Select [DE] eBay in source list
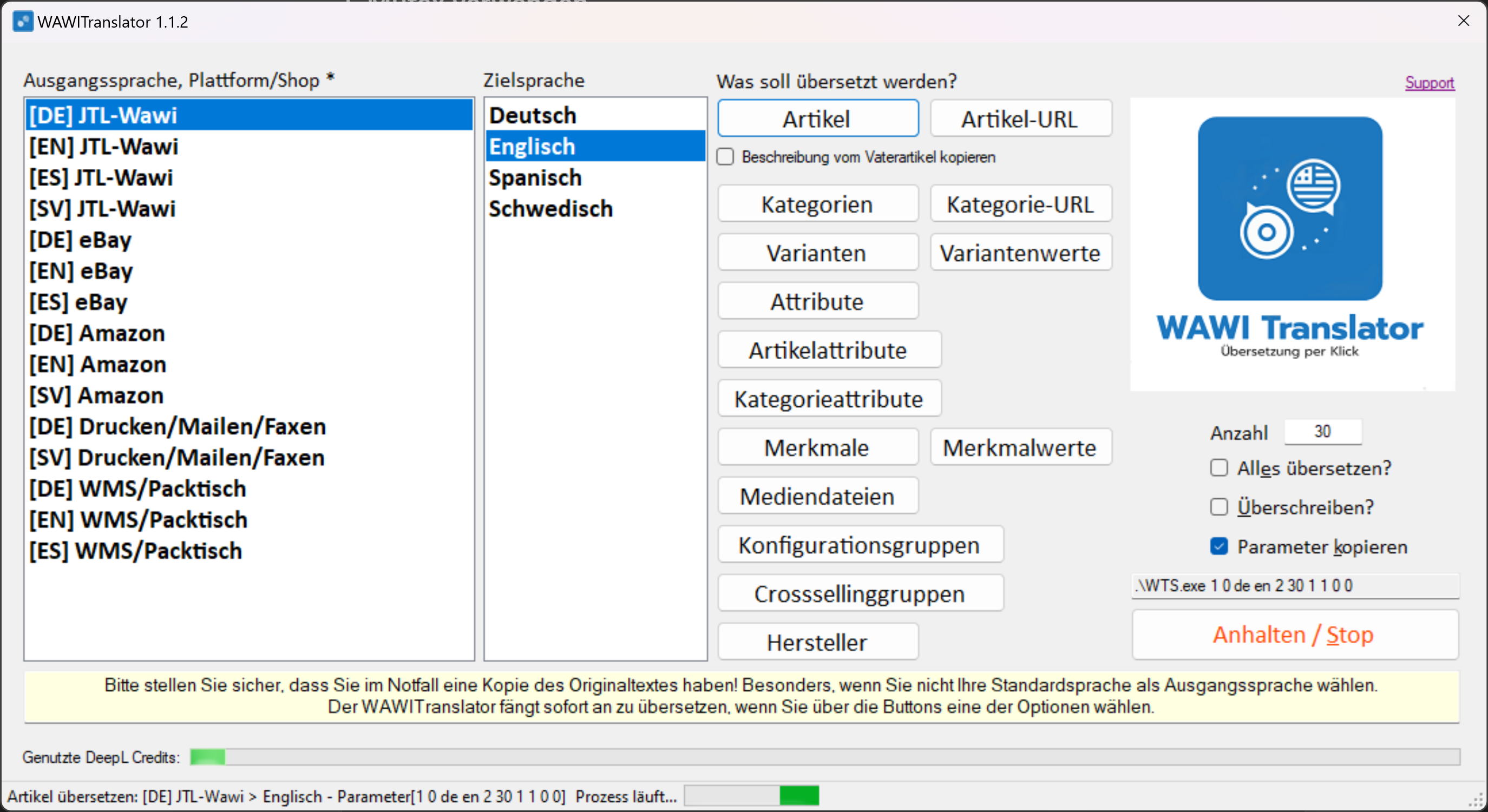This screenshot has height=812, width=1488. coord(250,240)
